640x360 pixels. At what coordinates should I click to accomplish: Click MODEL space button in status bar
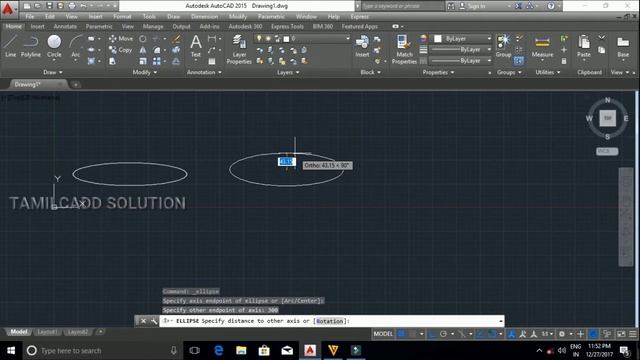383,334
